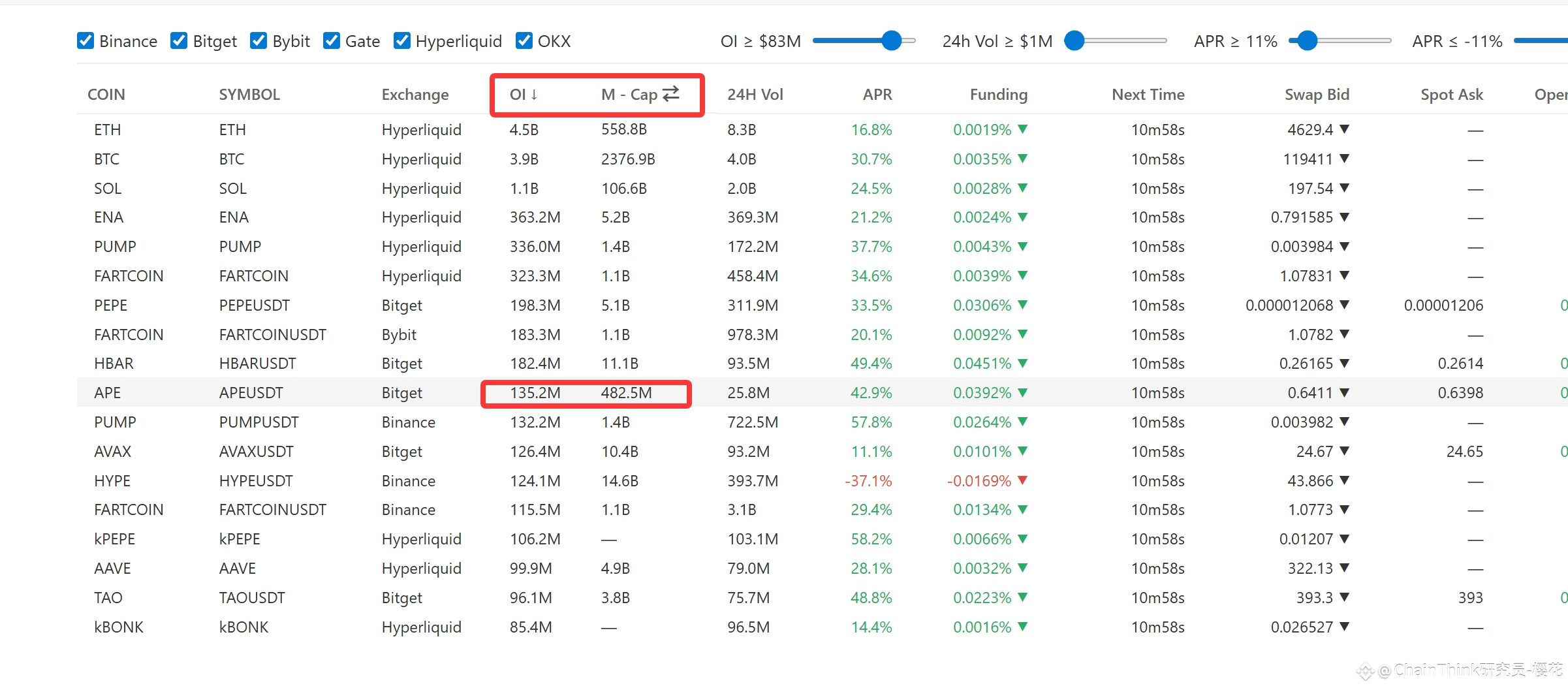Expand funding arrow in kBONK row
Image resolution: width=1568 pixels, height=688 pixels.
(x=1022, y=627)
